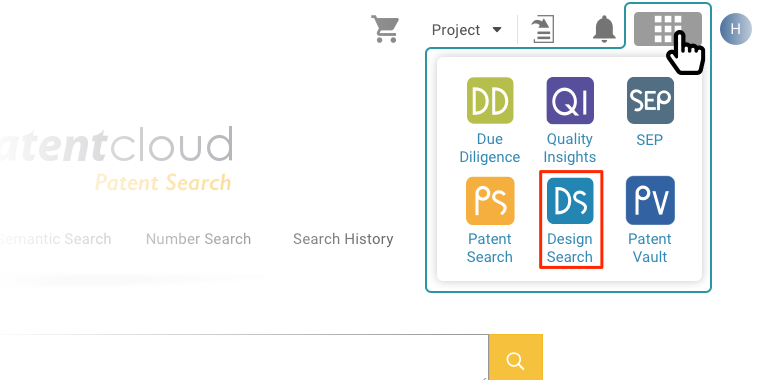Launch the Quality Insights app
This screenshot has width=758, height=380.
tap(570, 120)
